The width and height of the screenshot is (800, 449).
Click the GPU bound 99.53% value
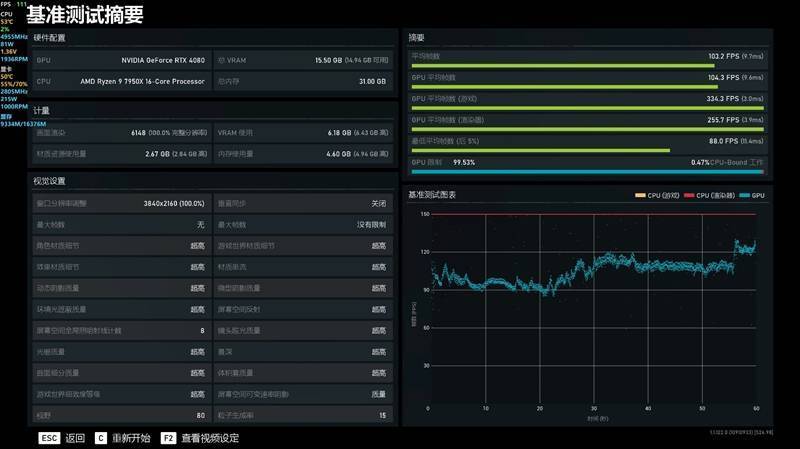pos(464,163)
